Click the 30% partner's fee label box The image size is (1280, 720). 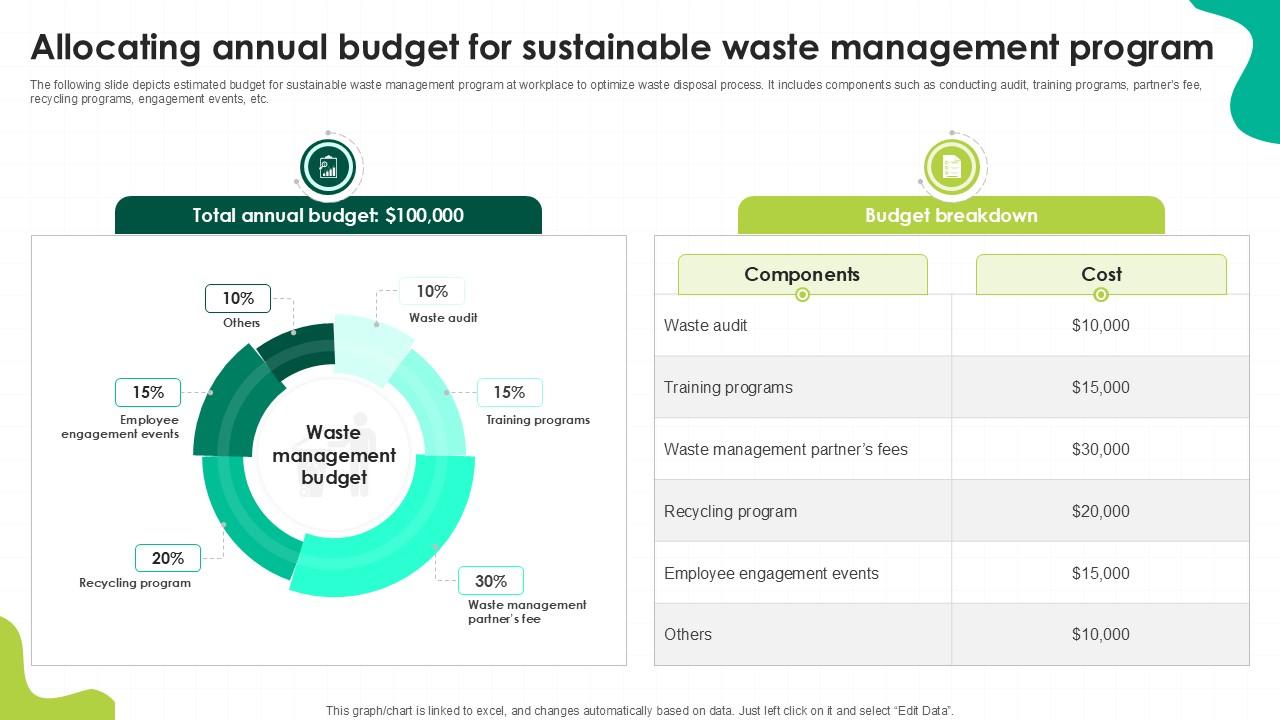(x=491, y=581)
